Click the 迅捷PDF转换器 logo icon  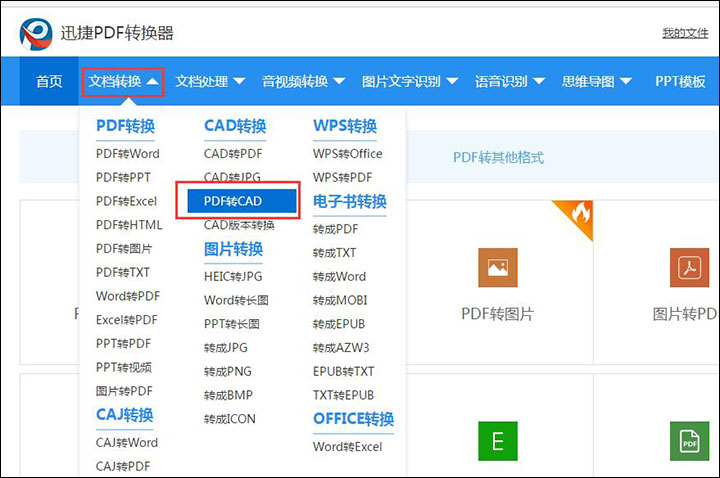pos(36,34)
